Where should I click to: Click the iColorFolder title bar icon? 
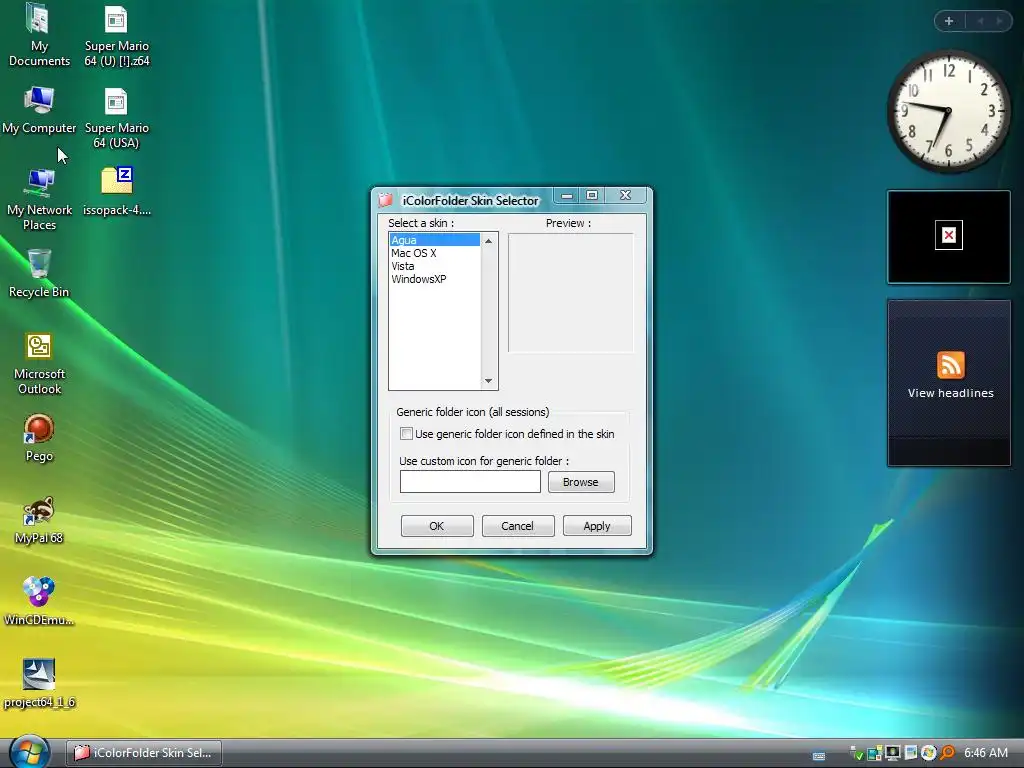click(386, 200)
